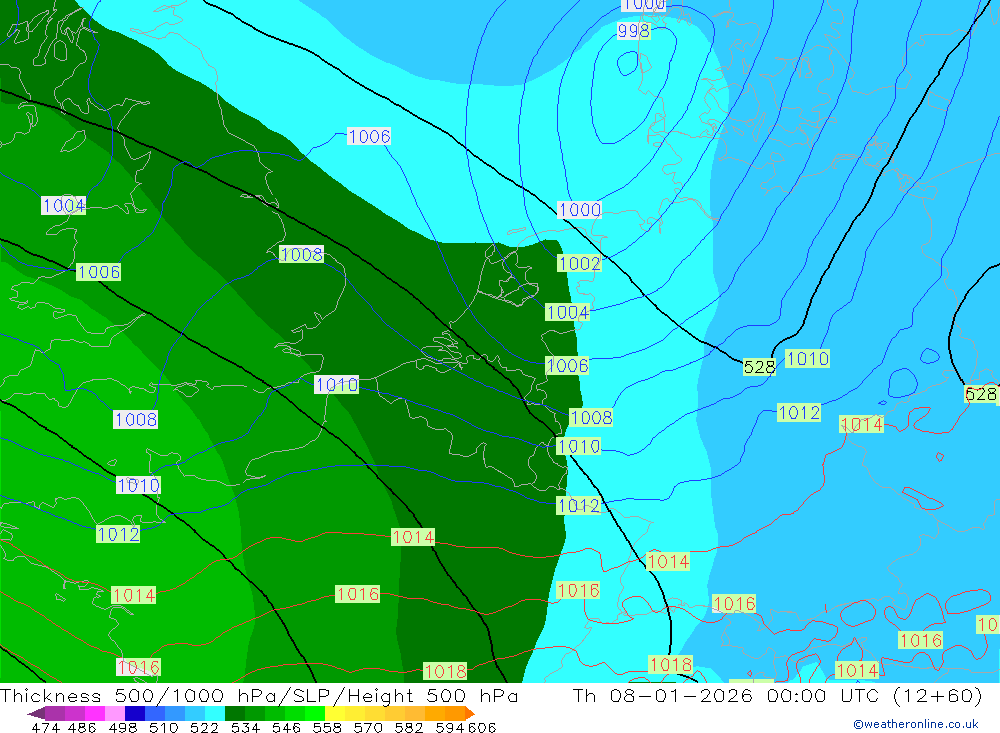The image size is (1000, 733).
Task: Click the legend value 606
Action: 482,727
